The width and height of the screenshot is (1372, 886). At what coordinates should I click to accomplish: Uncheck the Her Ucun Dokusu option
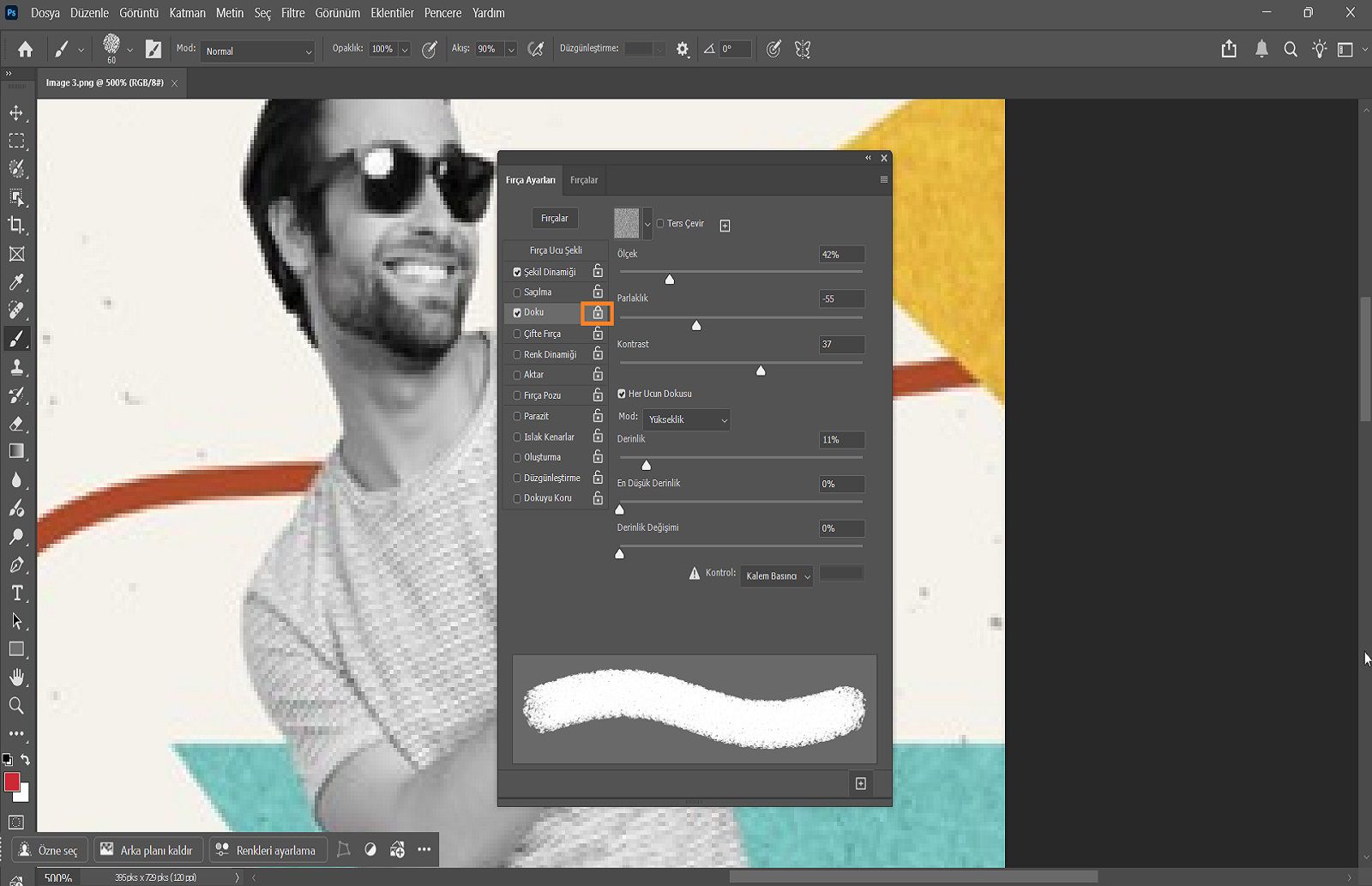(x=621, y=393)
